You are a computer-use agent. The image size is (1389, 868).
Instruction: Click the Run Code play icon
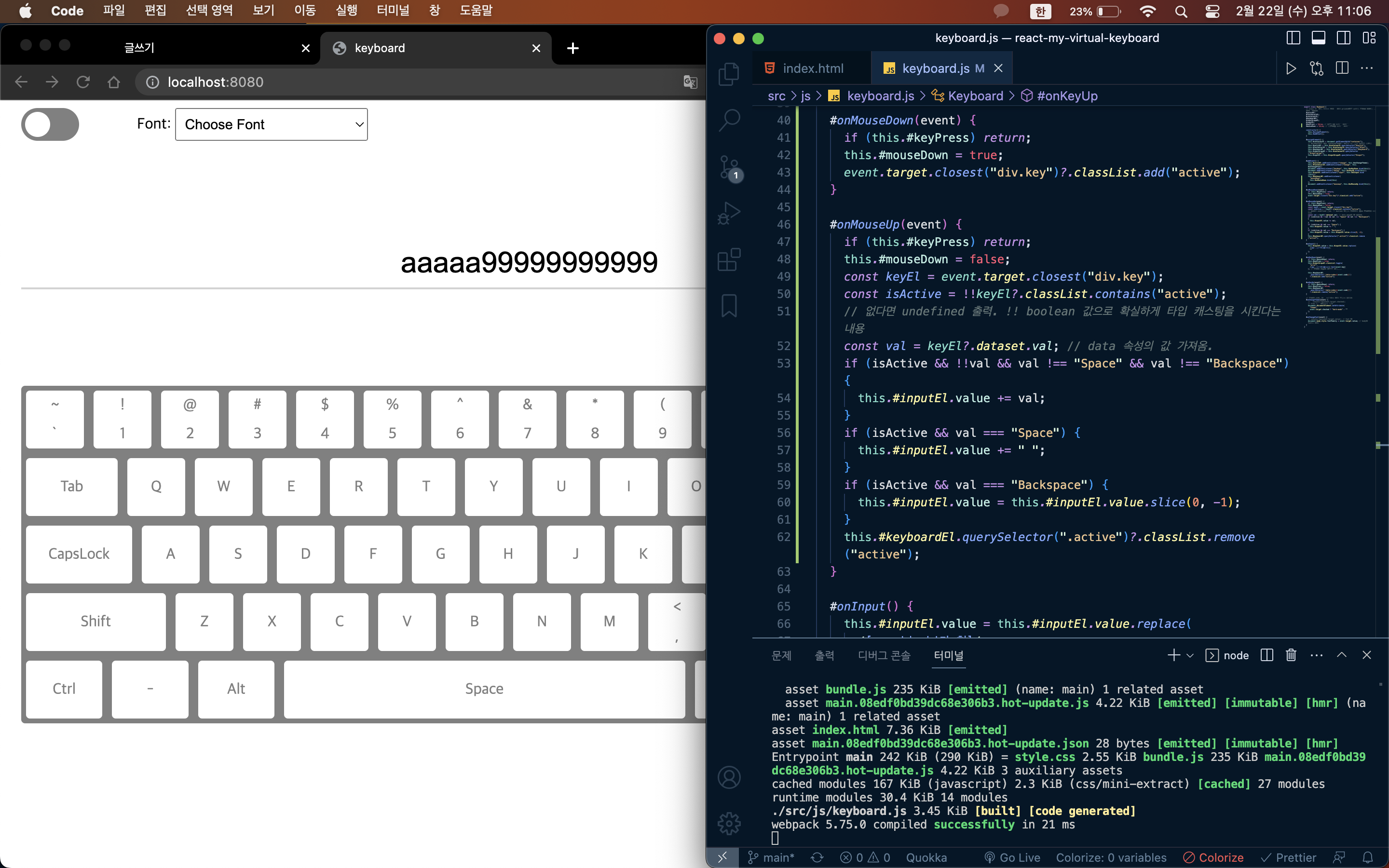(x=1291, y=69)
